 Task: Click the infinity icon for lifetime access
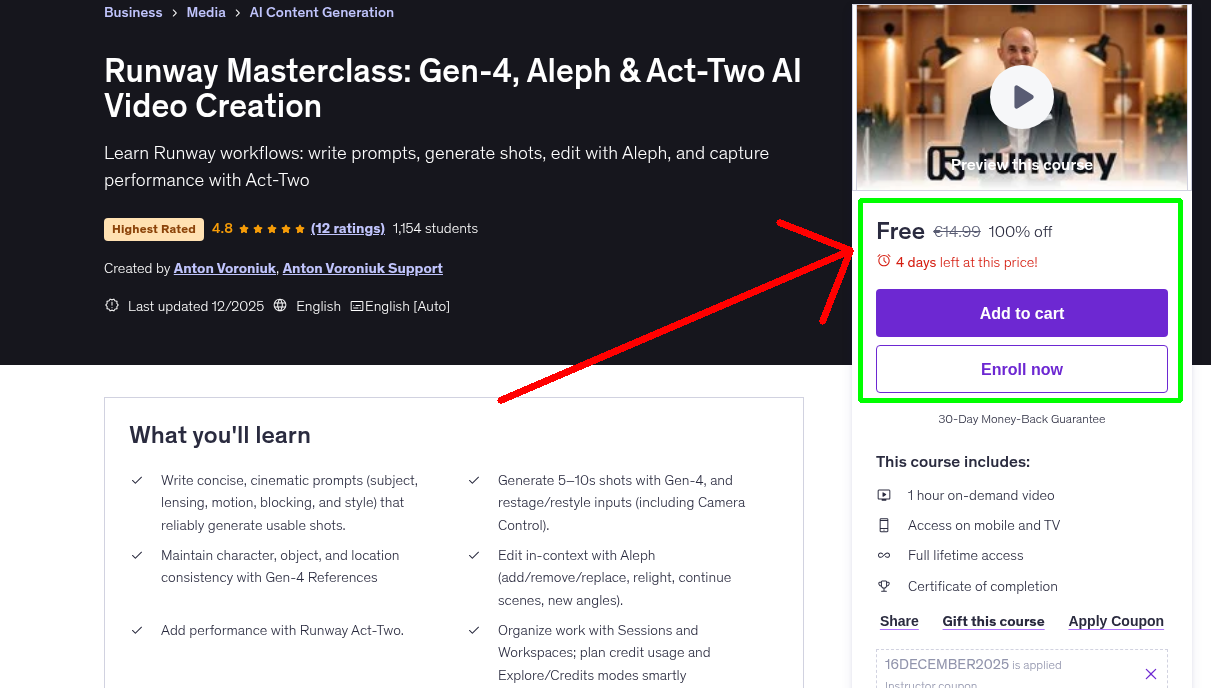point(884,555)
